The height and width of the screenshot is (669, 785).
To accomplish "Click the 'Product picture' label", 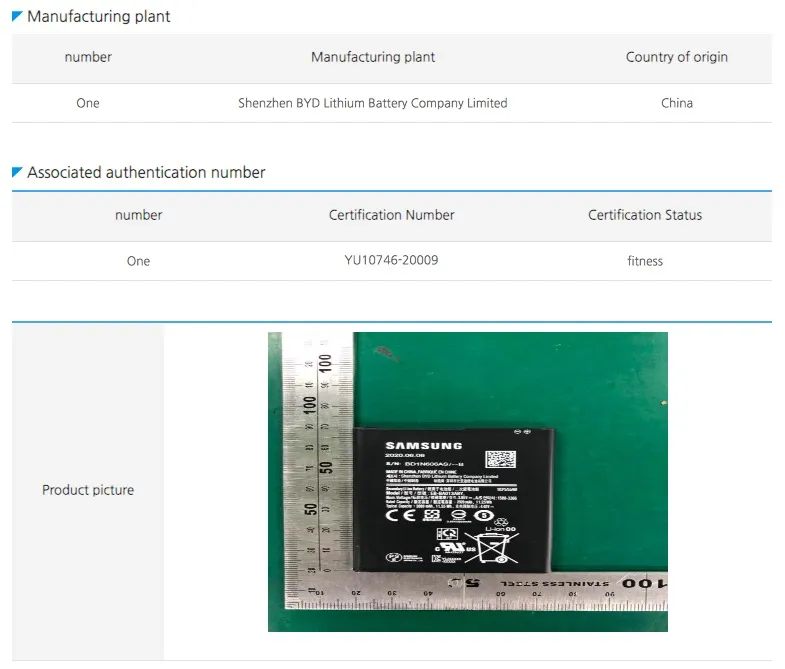I will (x=88, y=490).
